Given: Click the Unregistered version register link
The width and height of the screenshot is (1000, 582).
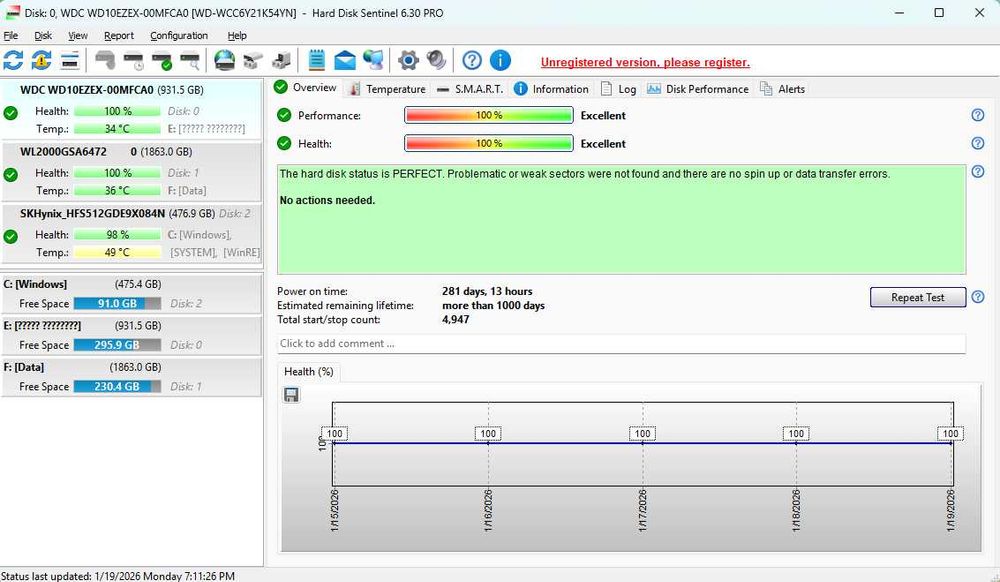Looking at the screenshot, I should [645, 62].
